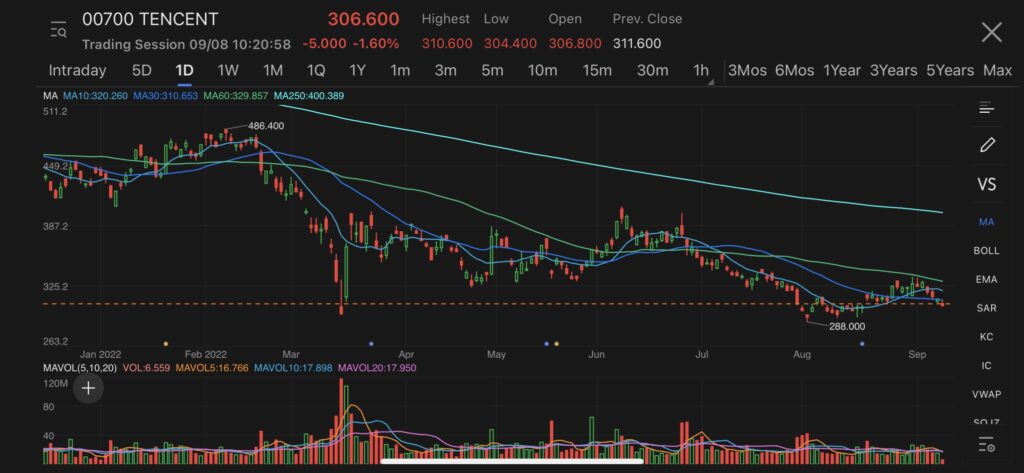Open the stock search list icon
This screenshot has height=473, width=1024.
pyautogui.click(x=58, y=30)
